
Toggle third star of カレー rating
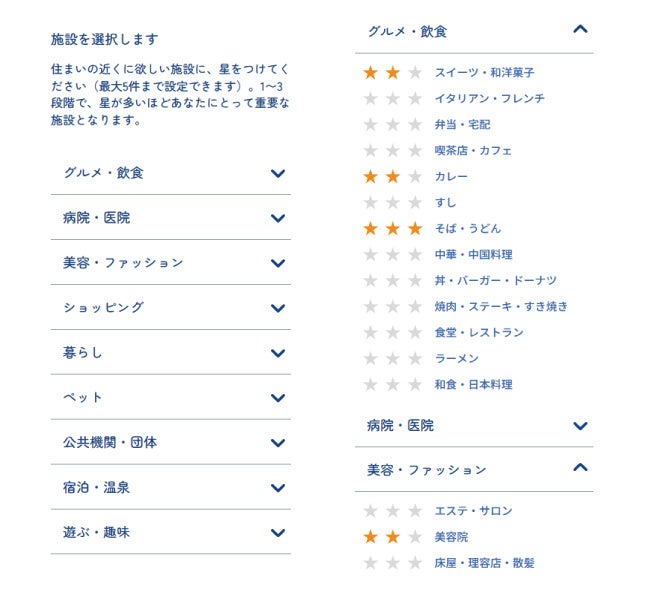(x=415, y=177)
